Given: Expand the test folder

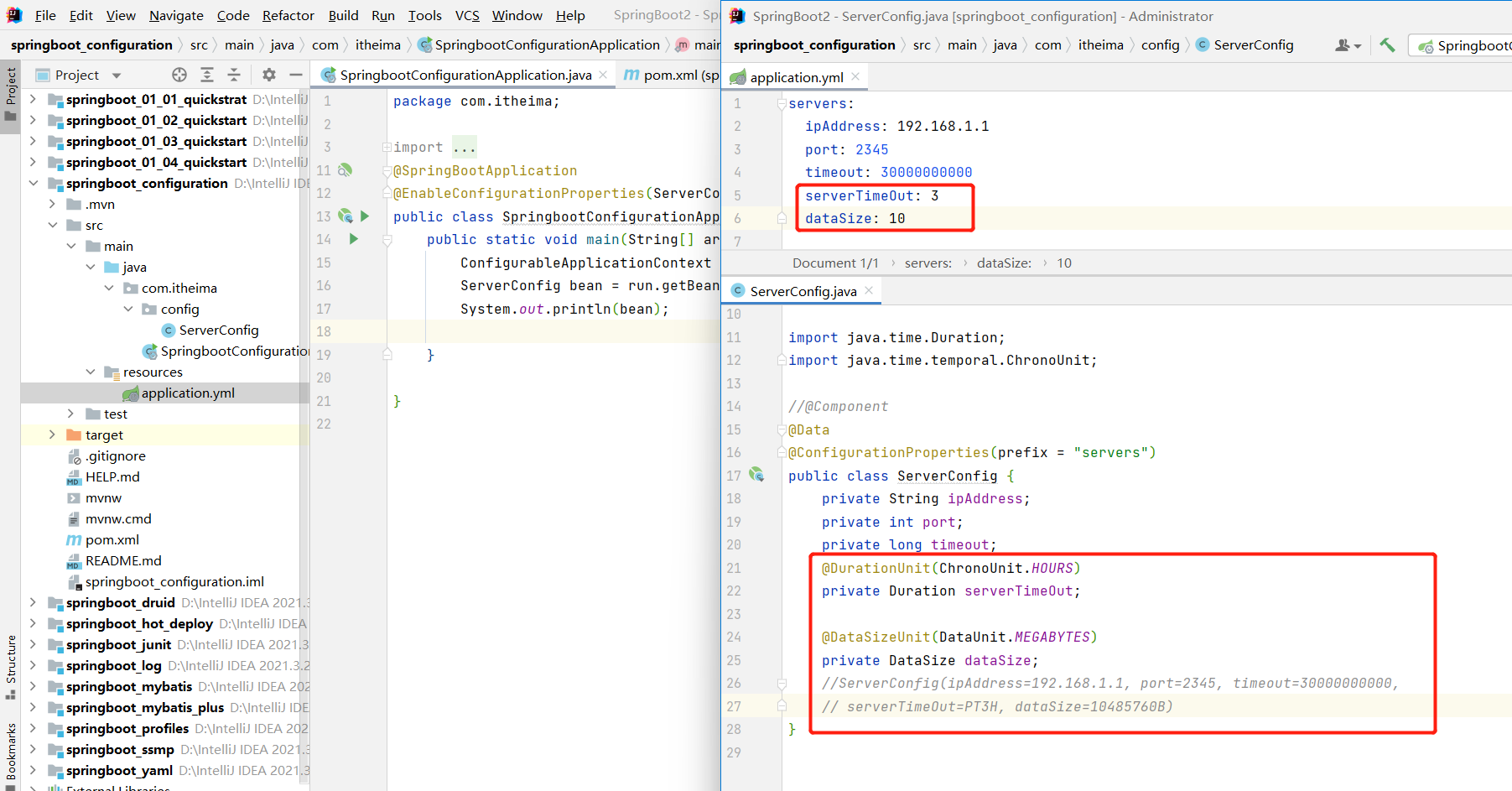Looking at the screenshot, I should [x=71, y=414].
